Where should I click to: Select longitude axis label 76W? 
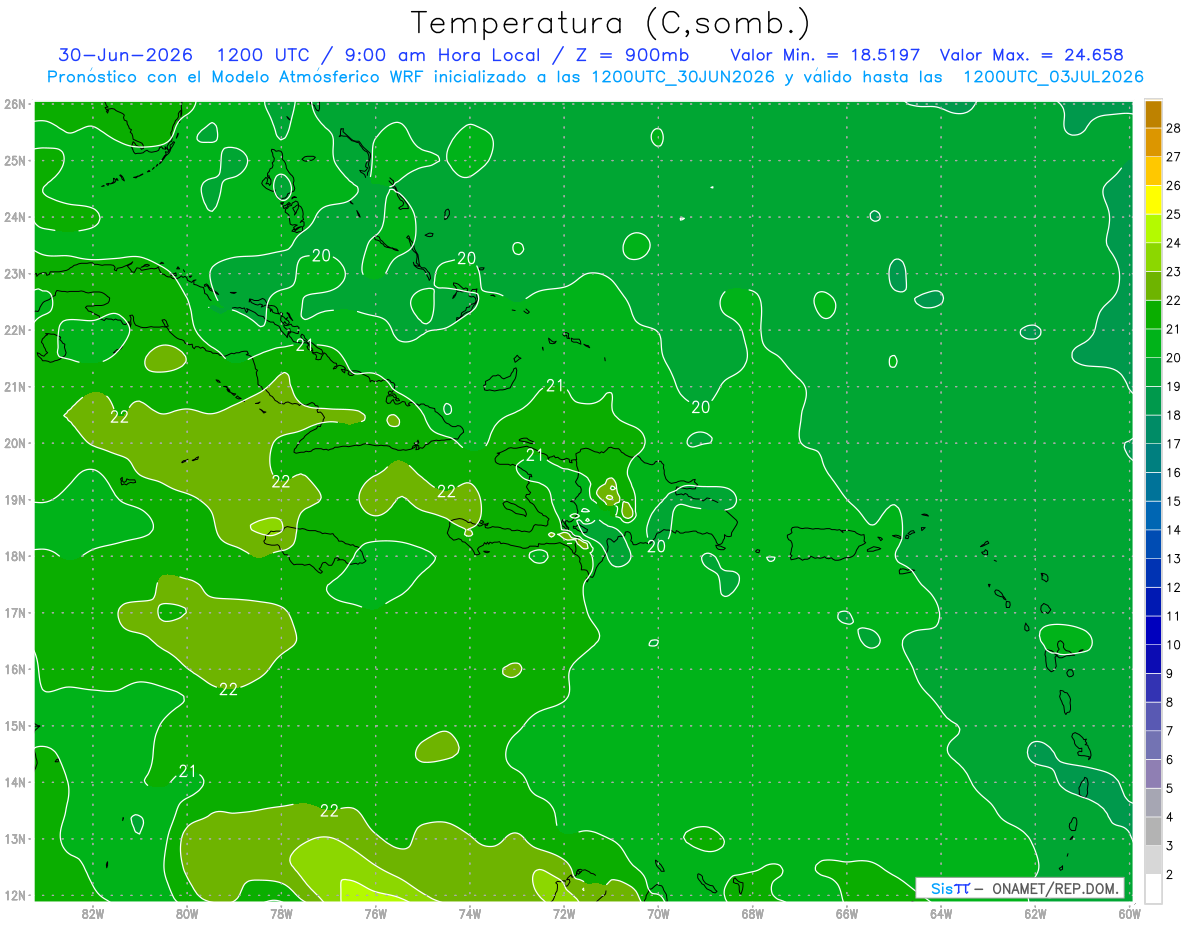coord(376,913)
